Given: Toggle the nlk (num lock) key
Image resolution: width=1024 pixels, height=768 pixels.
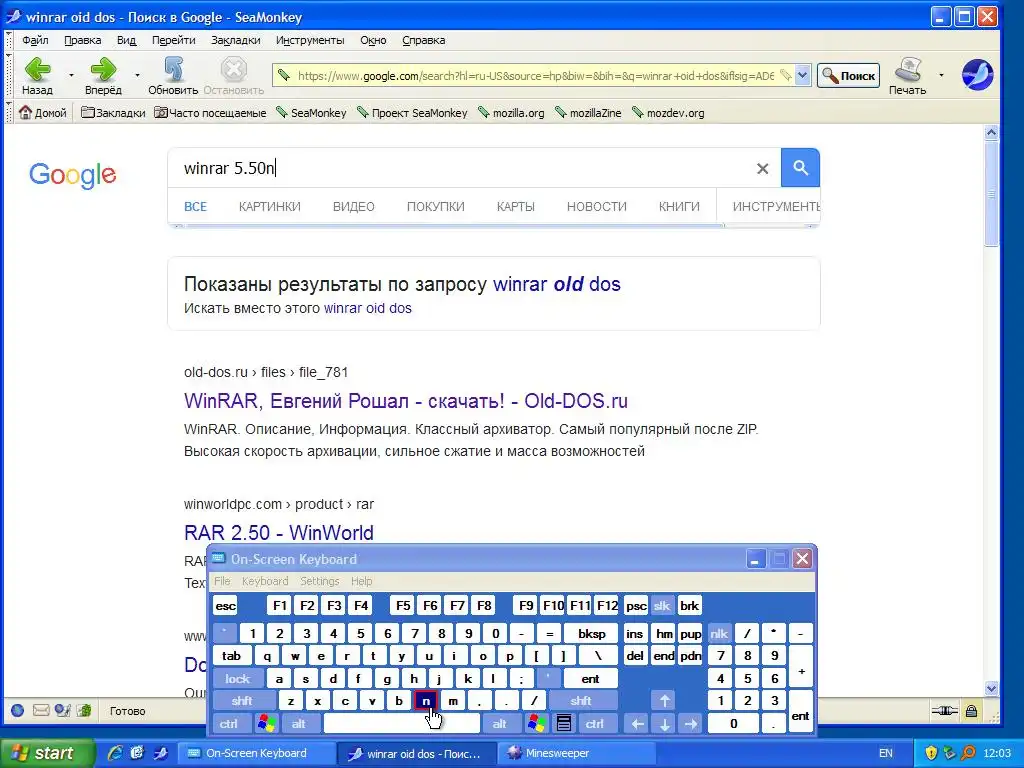Looking at the screenshot, I should [x=719, y=633].
